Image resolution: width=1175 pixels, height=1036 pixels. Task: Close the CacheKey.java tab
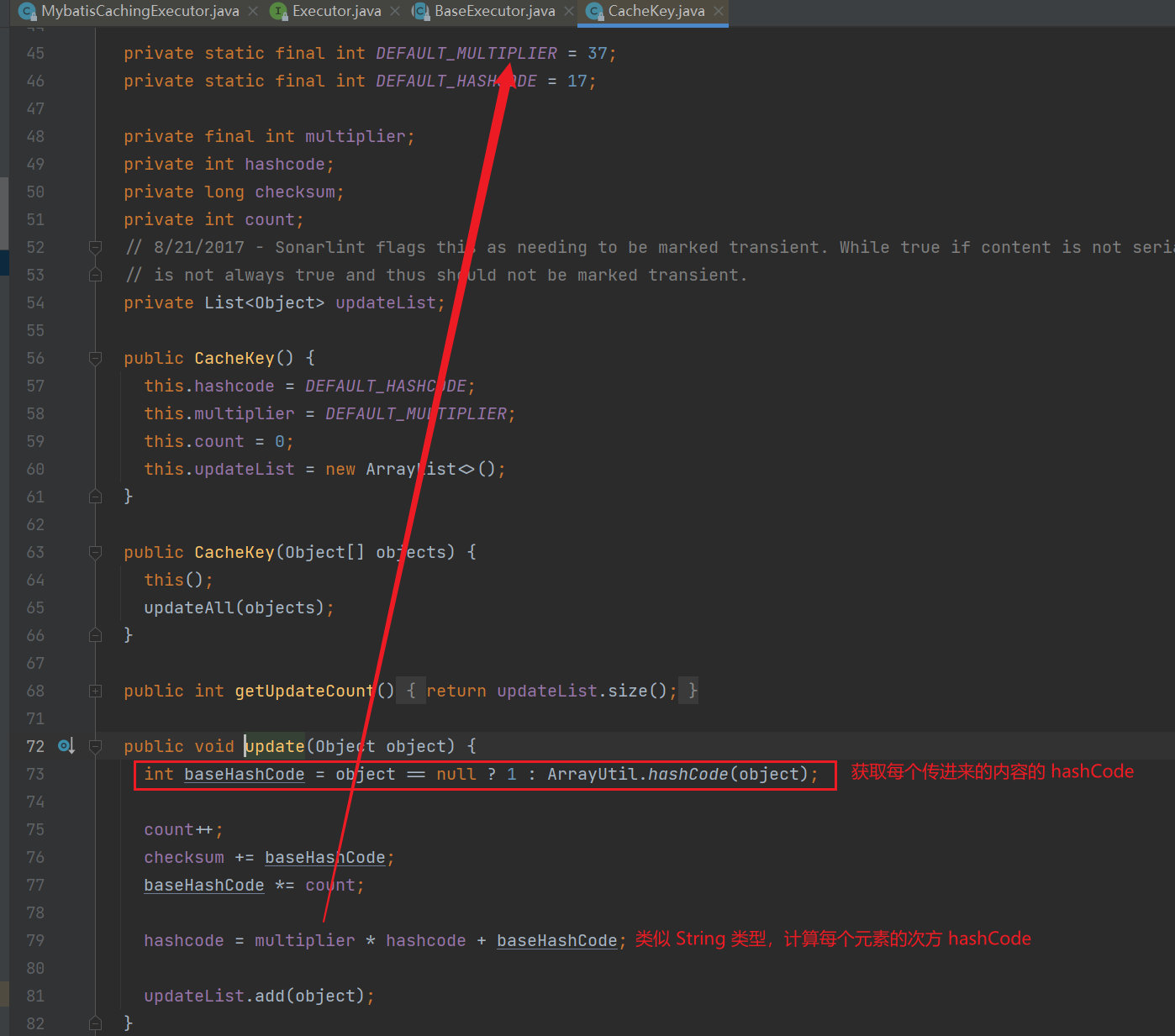pos(719,12)
